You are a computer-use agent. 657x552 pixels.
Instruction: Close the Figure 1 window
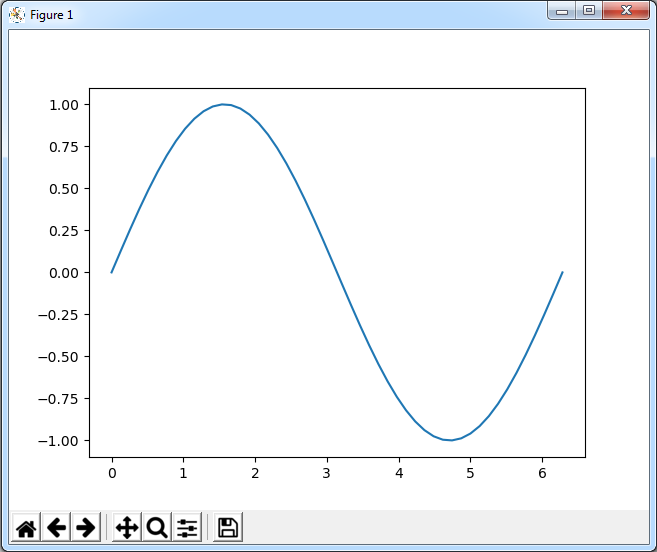coord(627,11)
